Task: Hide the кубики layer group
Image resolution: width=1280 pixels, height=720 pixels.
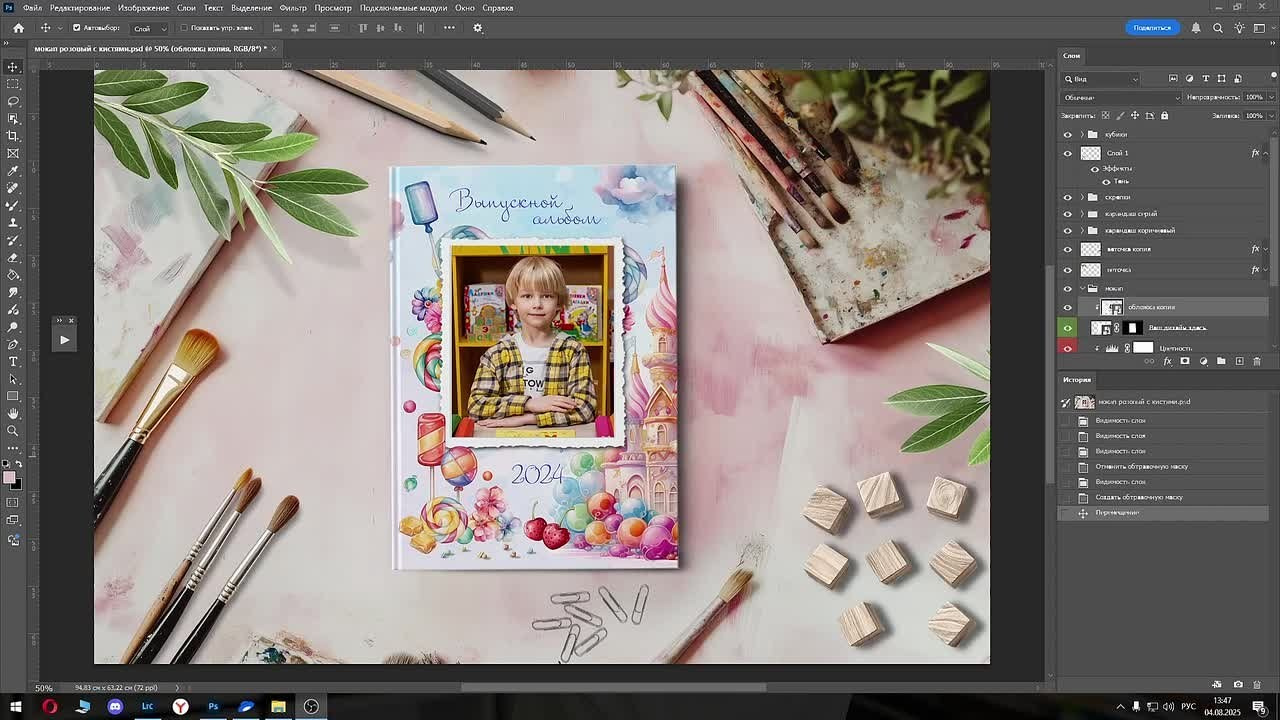Action: tap(1068, 134)
